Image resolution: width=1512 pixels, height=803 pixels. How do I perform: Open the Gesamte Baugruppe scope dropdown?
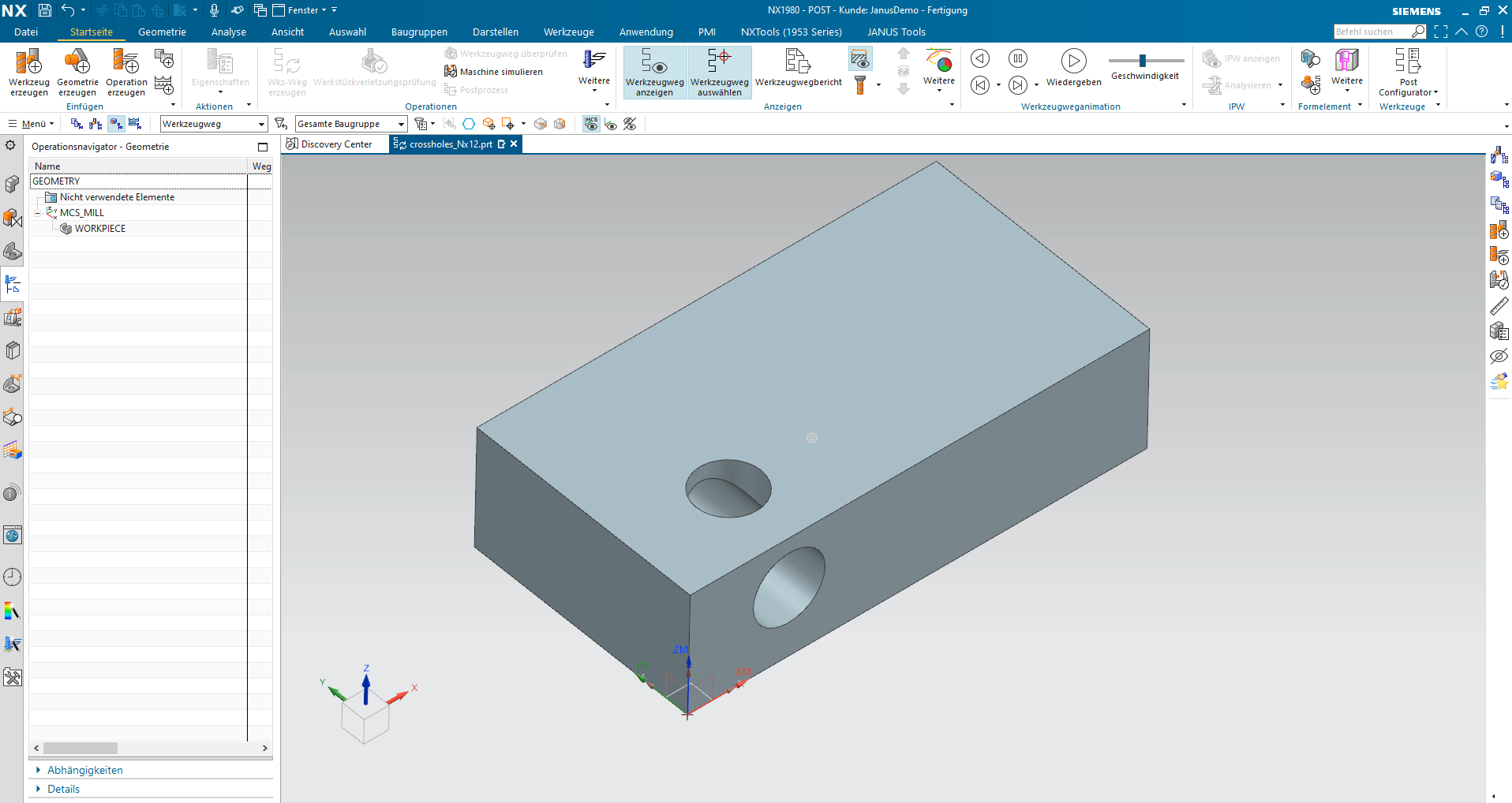[x=351, y=124]
